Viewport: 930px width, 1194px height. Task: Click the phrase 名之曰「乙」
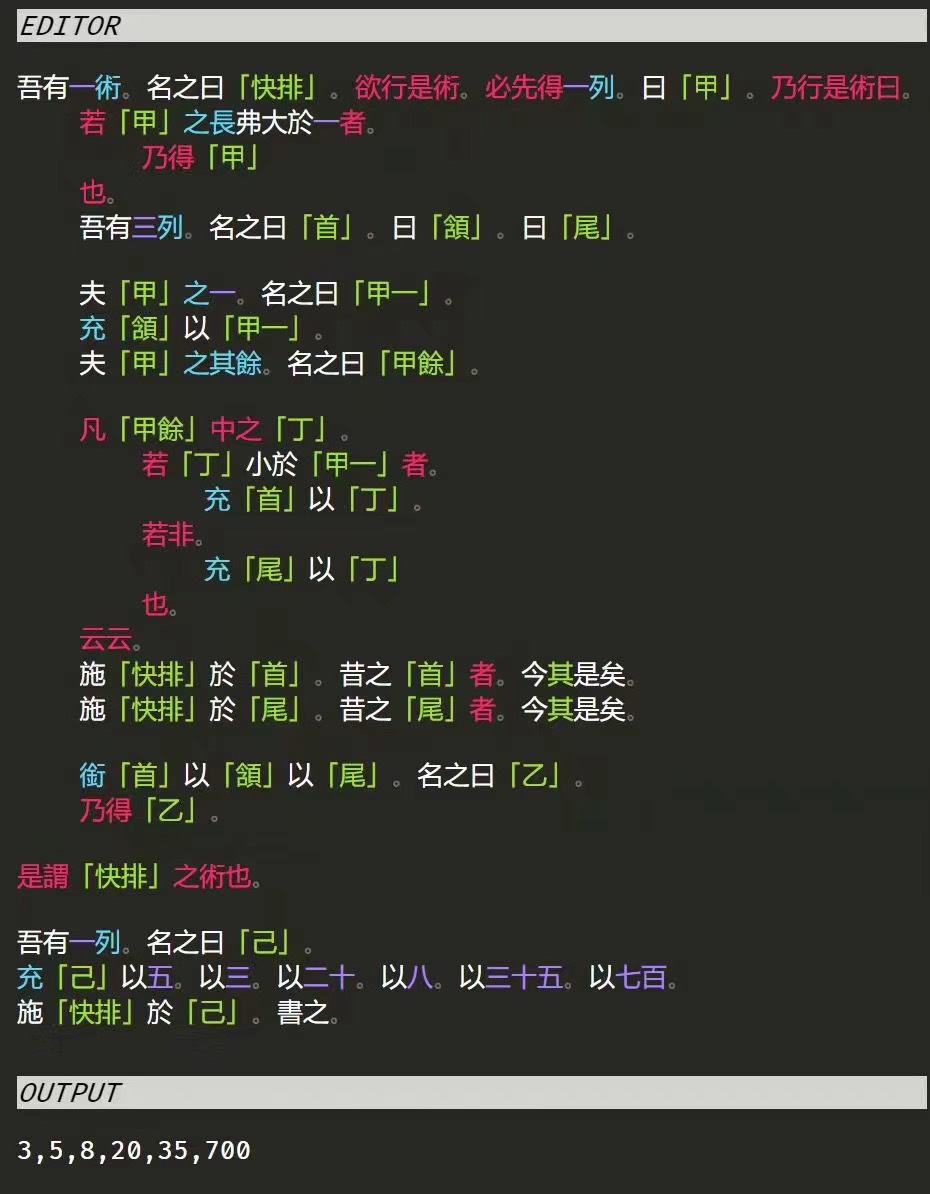click(x=491, y=776)
